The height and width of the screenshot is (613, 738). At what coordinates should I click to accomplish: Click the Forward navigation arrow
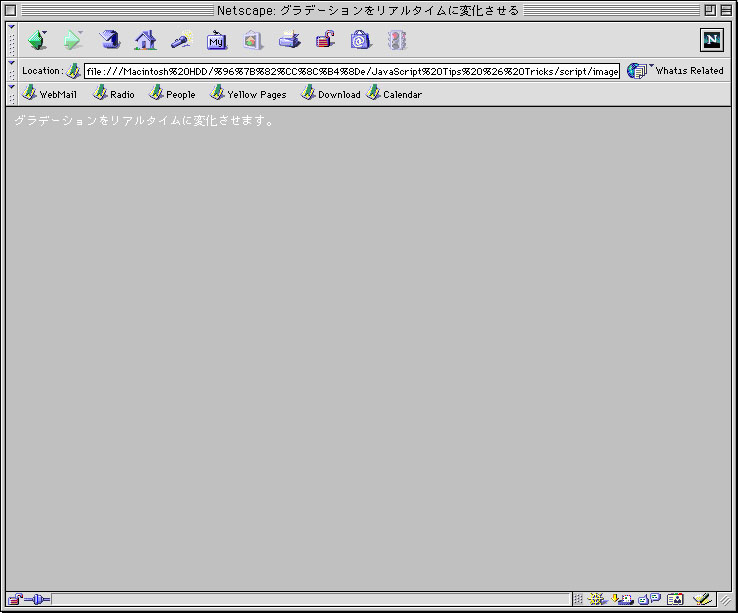click(x=72, y=40)
